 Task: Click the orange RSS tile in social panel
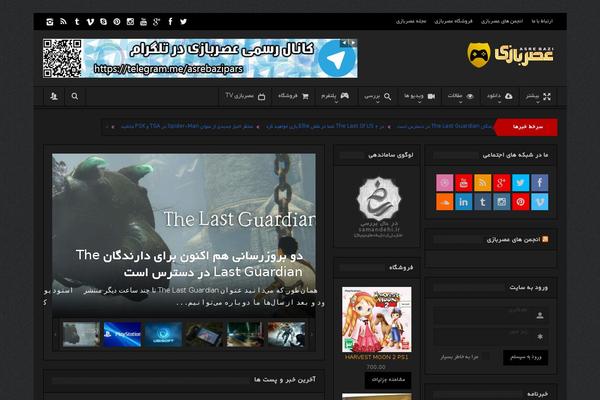point(483,183)
